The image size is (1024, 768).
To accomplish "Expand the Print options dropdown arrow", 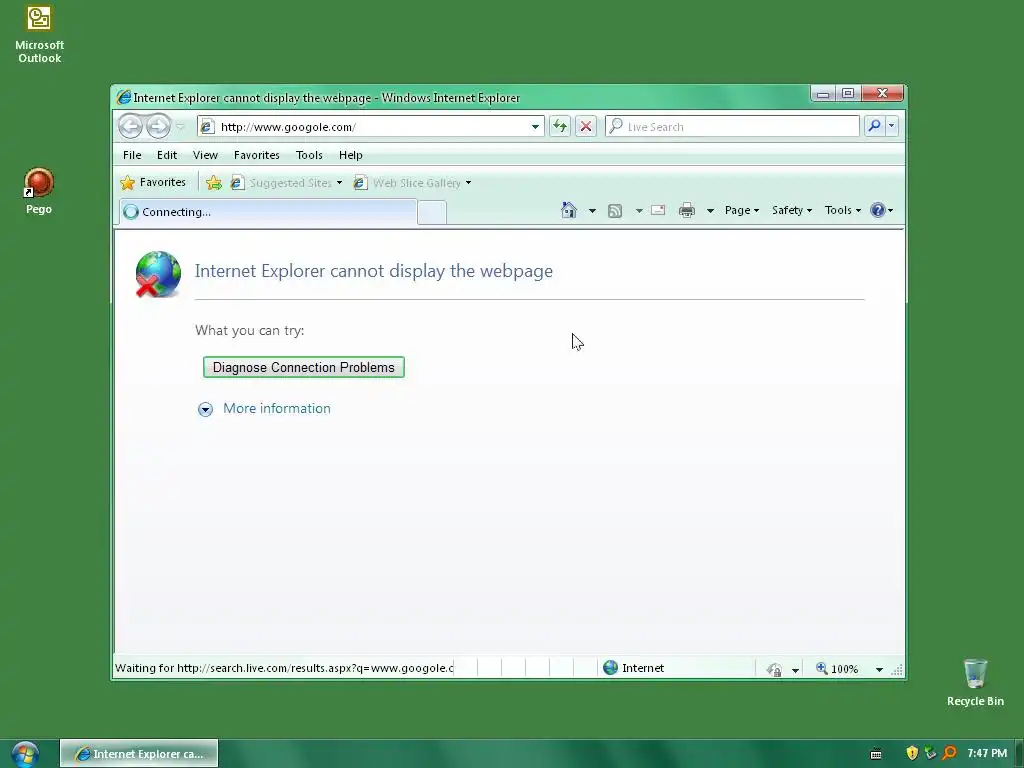I will 710,210.
